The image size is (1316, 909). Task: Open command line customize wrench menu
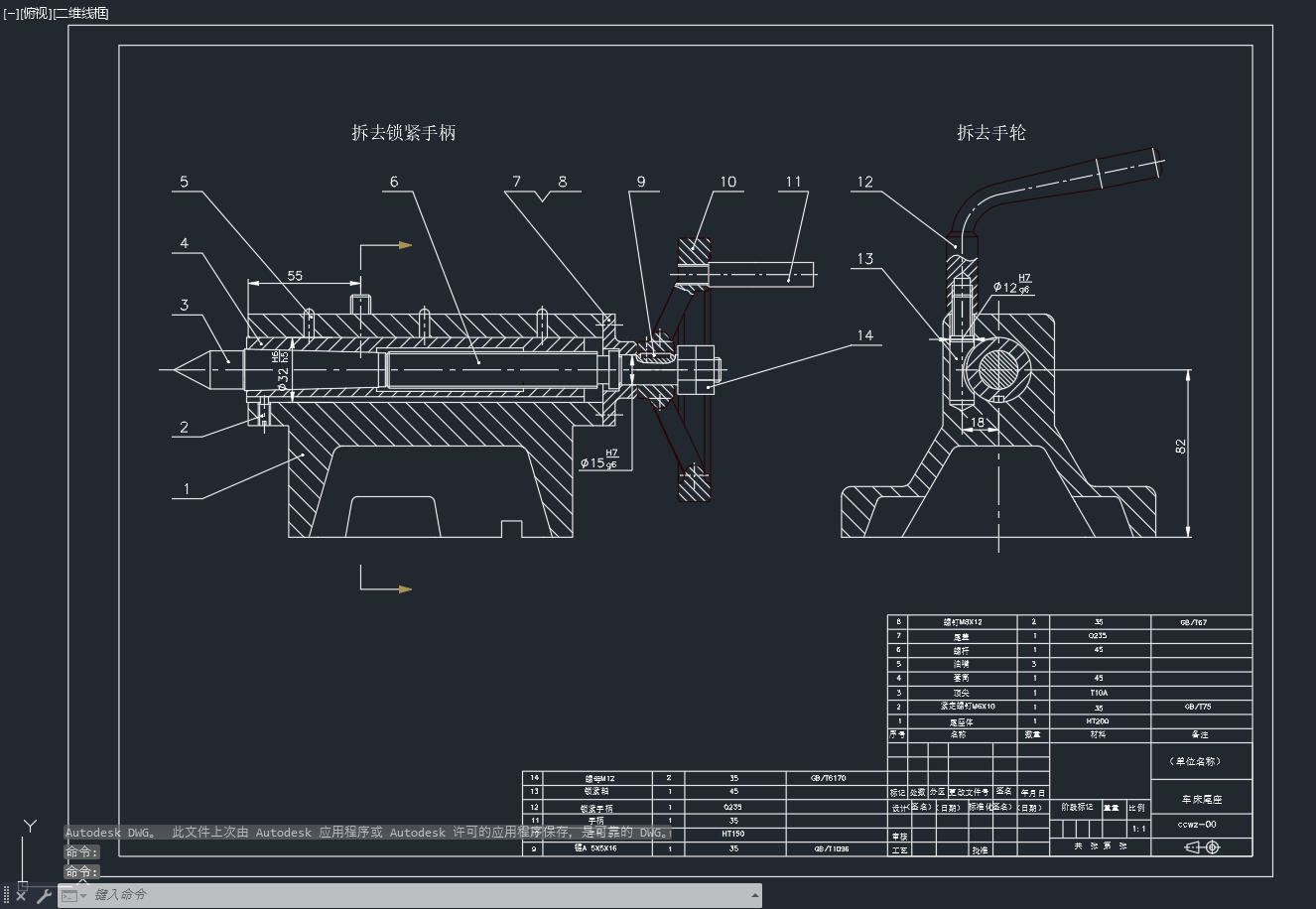click(44, 895)
